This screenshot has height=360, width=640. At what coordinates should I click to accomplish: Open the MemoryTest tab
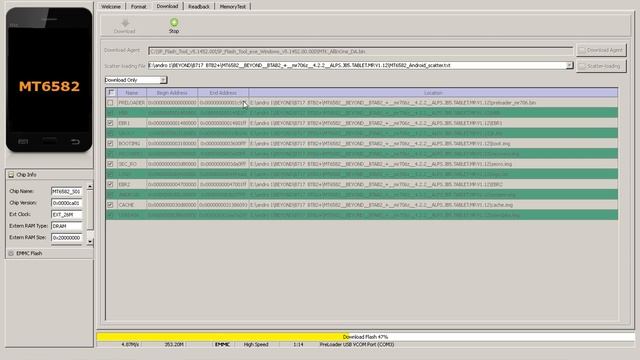coord(233,7)
